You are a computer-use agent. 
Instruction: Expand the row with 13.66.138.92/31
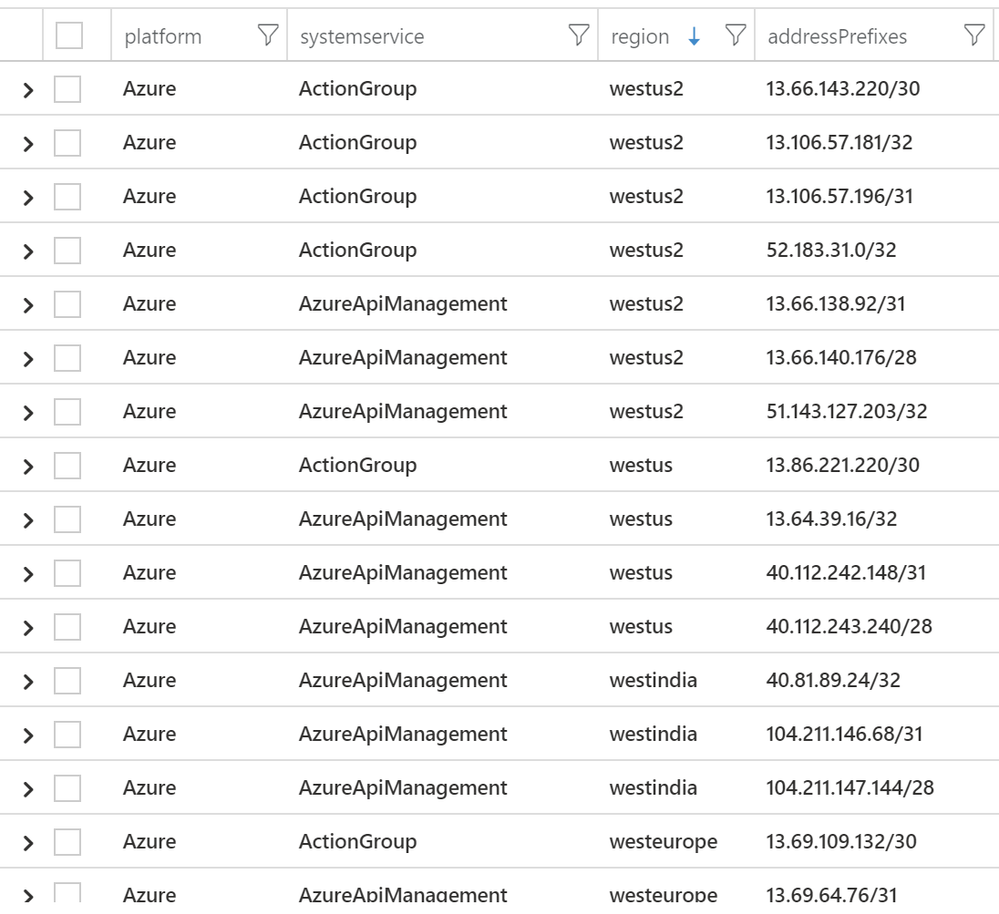(x=28, y=305)
